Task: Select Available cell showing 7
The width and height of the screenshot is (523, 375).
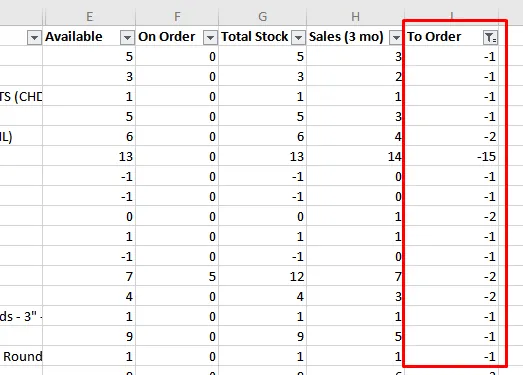Action: (89, 276)
